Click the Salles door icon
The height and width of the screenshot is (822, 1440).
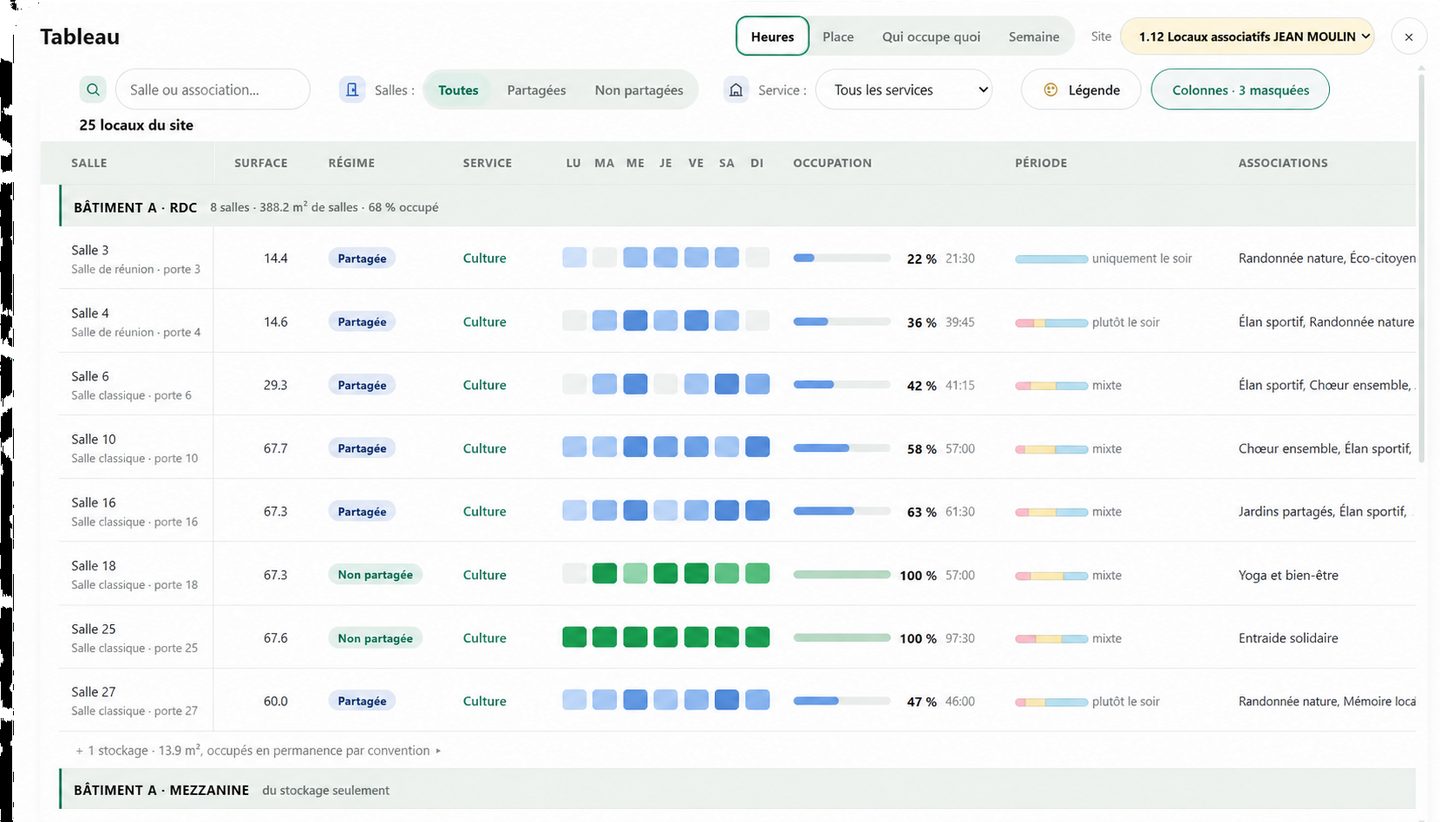point(352,89)
